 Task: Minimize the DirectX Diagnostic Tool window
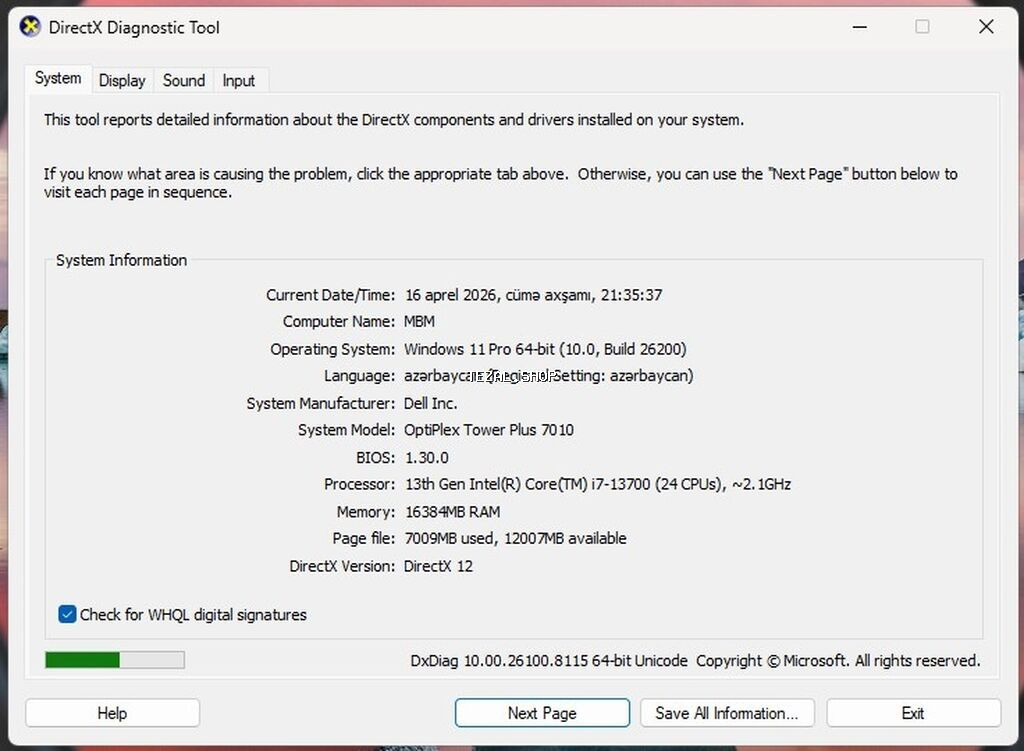858,27
